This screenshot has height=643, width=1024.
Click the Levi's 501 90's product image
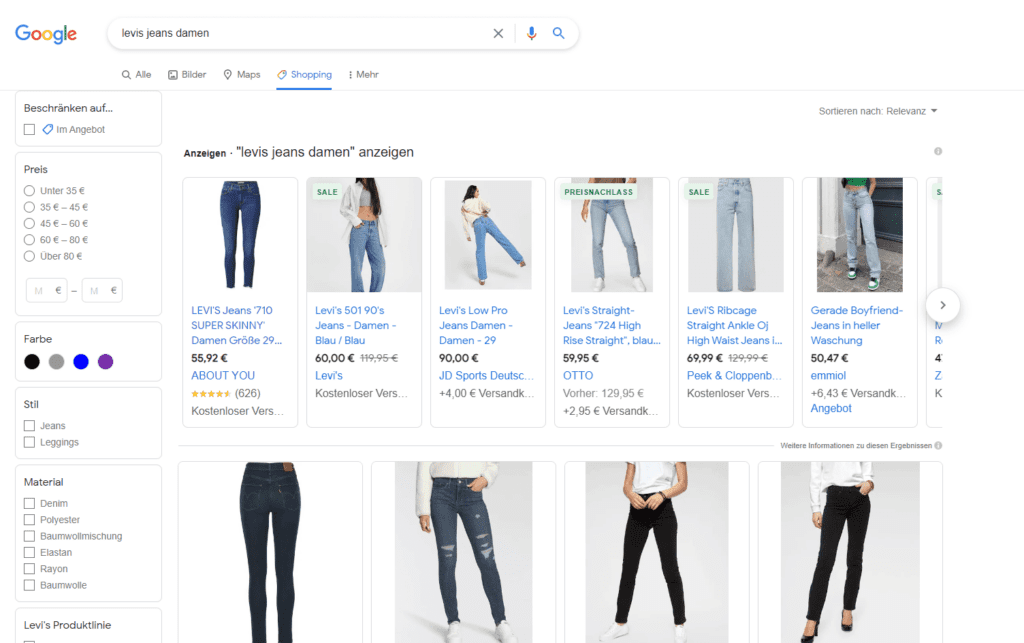pos(364,235)
